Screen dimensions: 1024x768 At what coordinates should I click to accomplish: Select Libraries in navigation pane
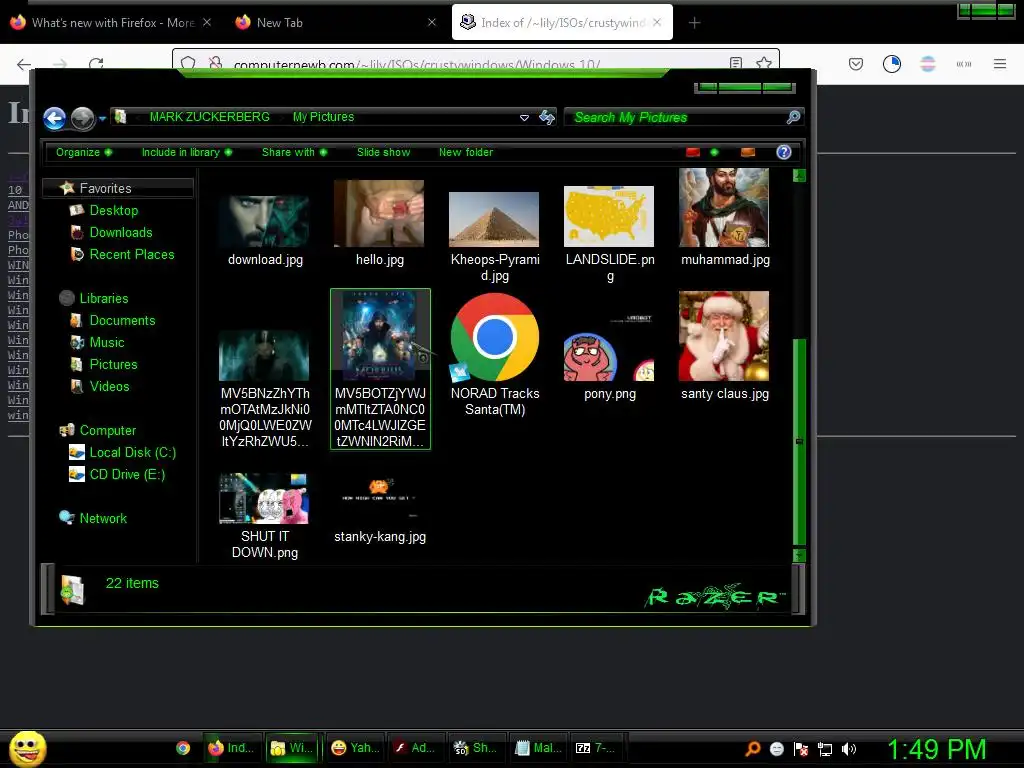pos(104,298)
